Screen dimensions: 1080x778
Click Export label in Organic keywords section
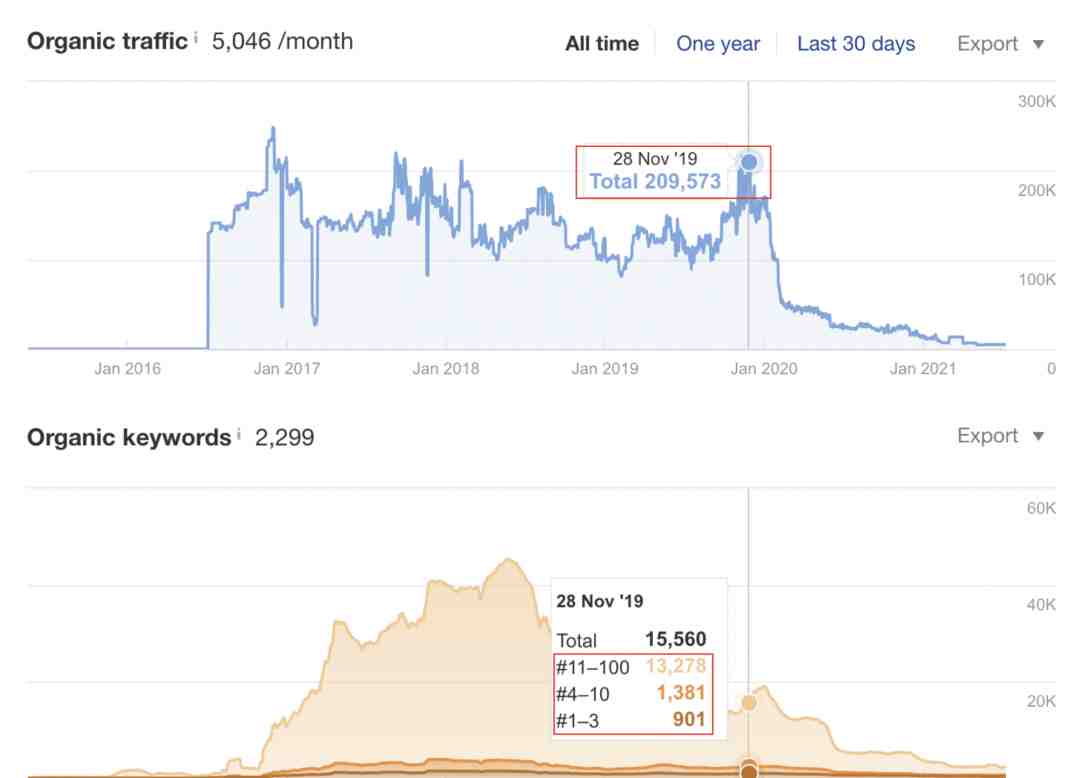point(987,435)
